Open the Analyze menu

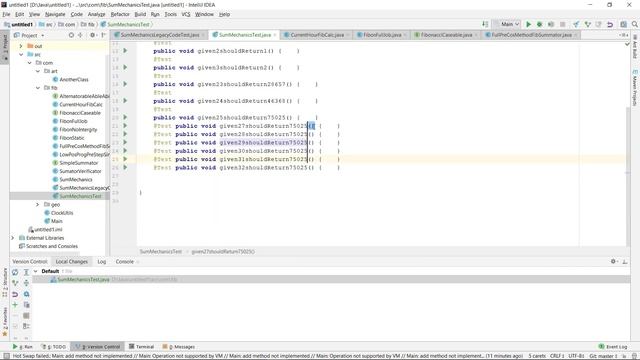click(96, 14)
